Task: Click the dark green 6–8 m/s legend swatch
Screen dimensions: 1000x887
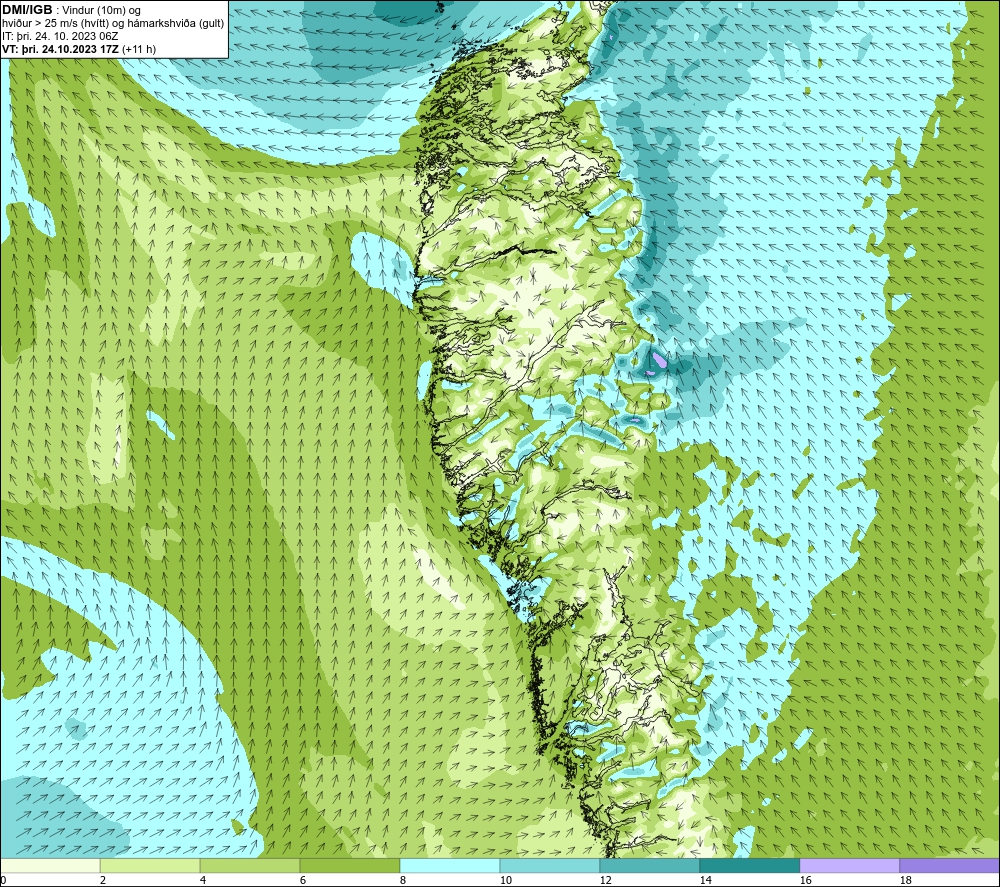Action: [x=349, y=865]
